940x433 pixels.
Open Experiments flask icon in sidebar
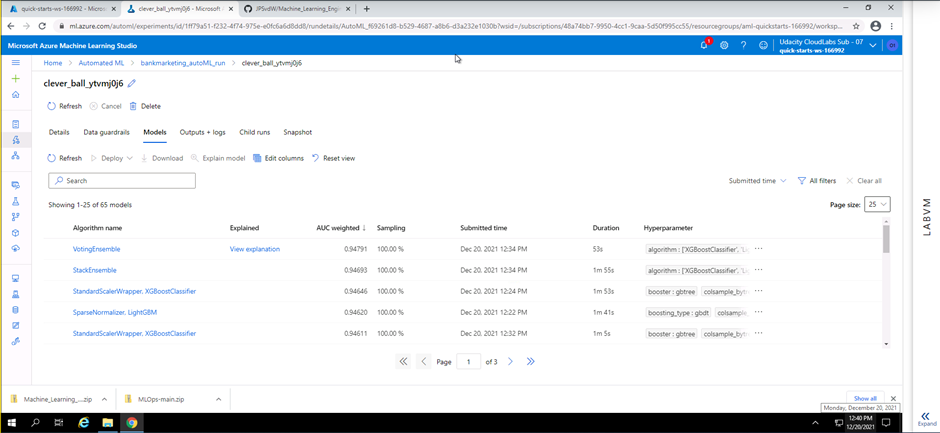click(x=16, y=202)
